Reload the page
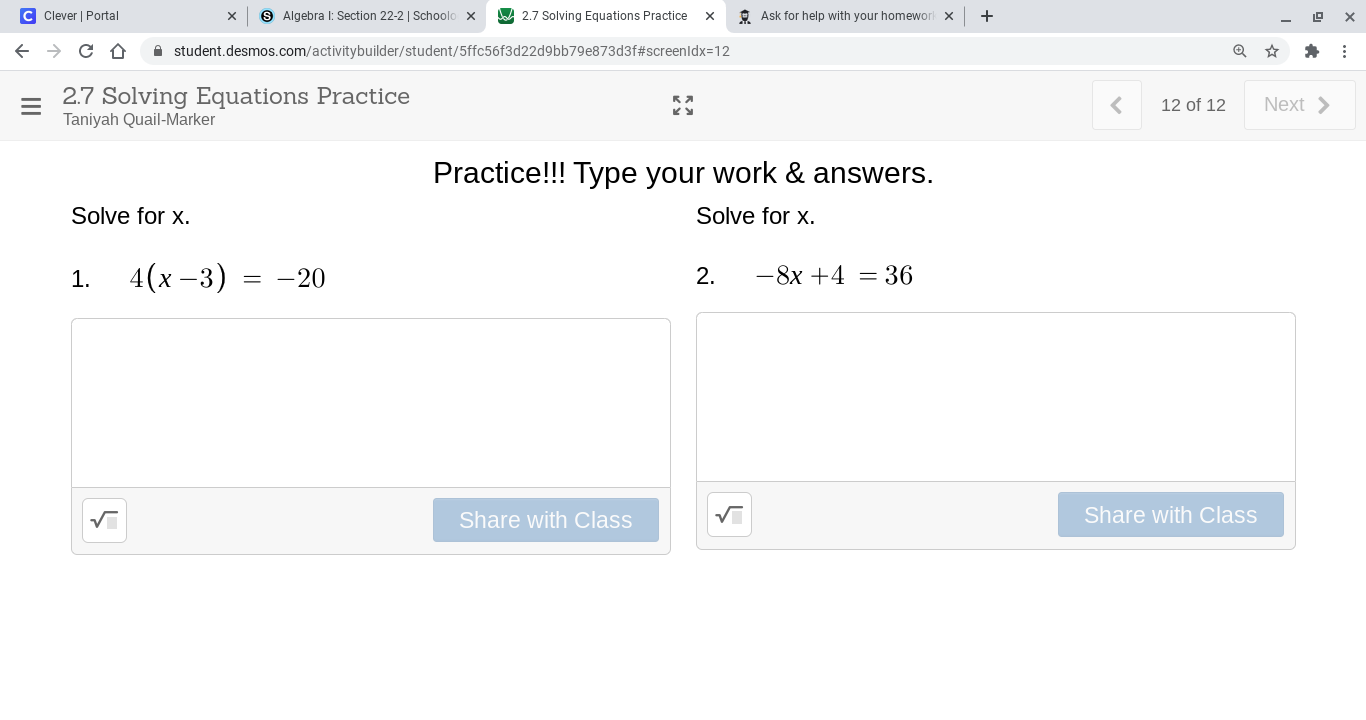The height and width of the screenshot is (720, 1366). coord(86,51)
